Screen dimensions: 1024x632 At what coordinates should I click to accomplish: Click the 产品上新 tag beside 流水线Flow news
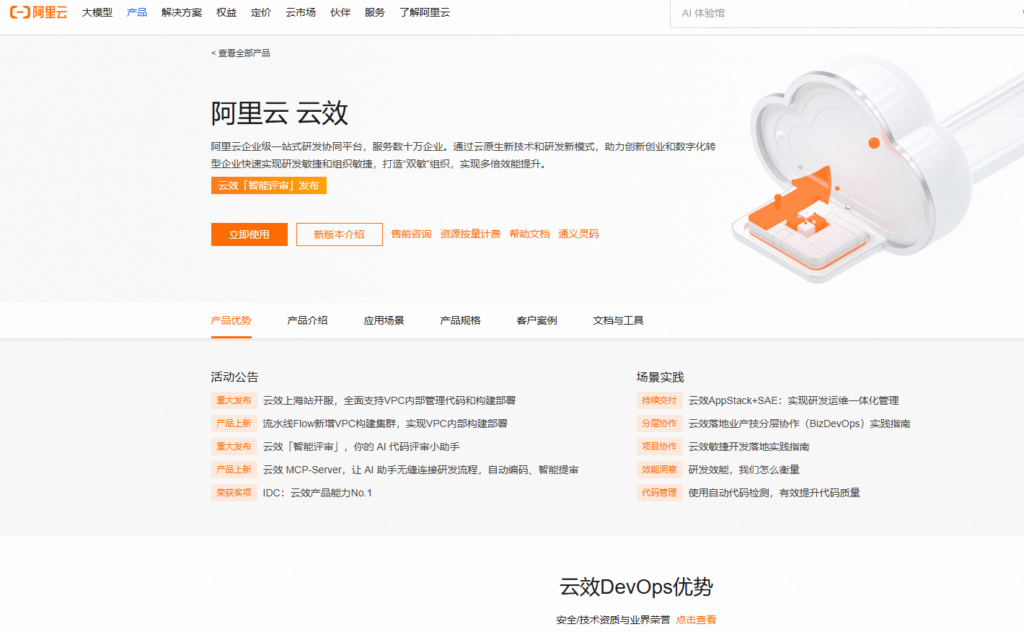click(233, 422)
